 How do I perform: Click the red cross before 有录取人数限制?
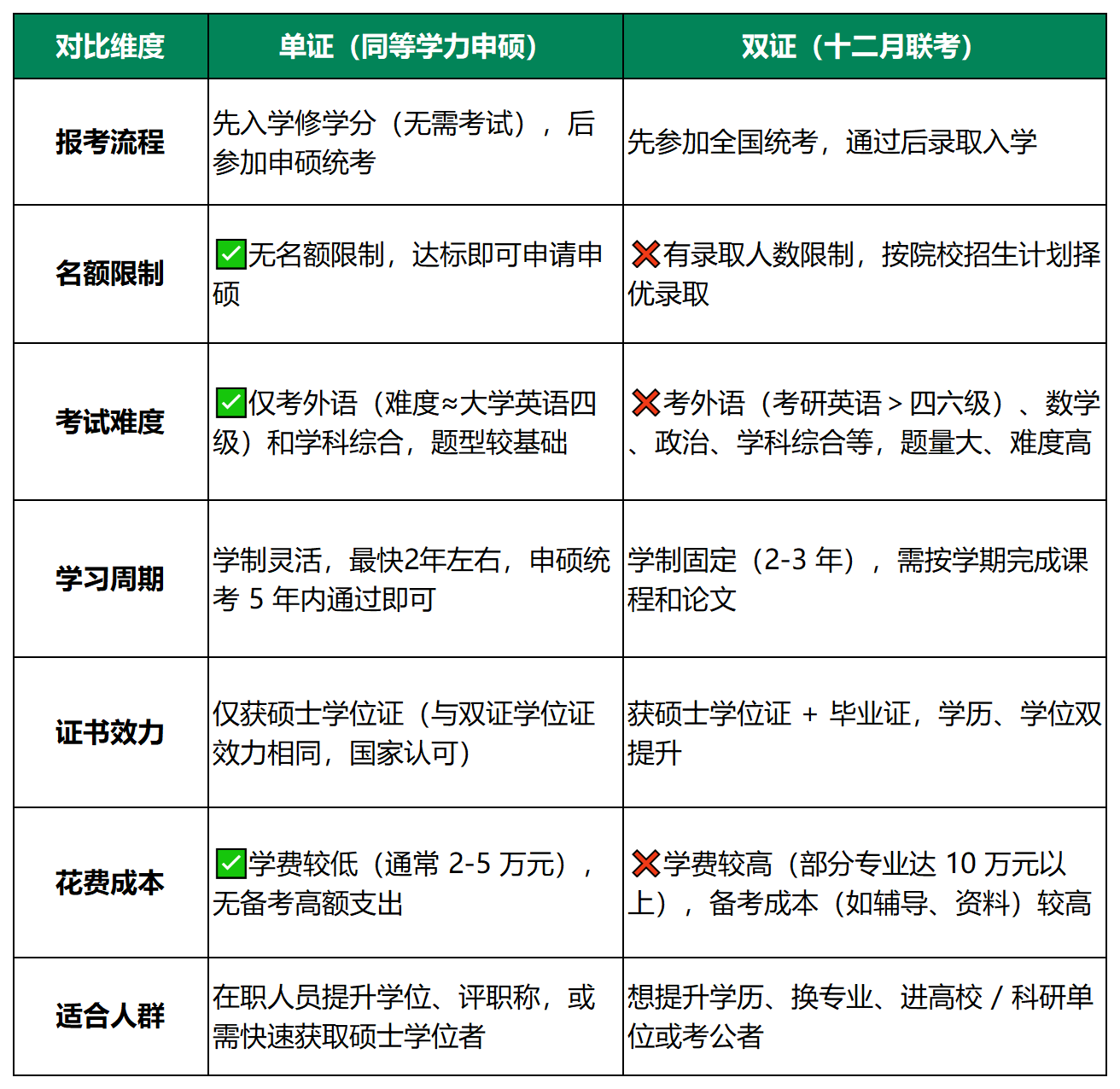coord(646,253)
